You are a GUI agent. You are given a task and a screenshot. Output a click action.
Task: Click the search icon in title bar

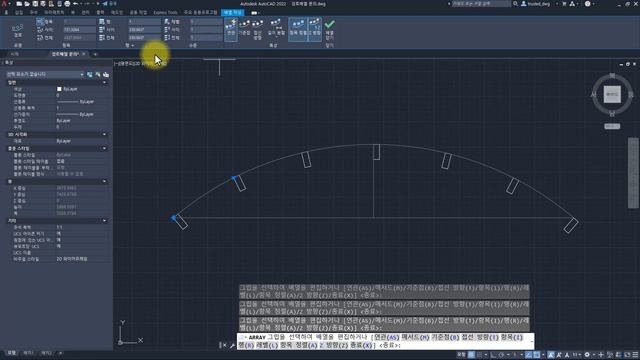[516, 4]
